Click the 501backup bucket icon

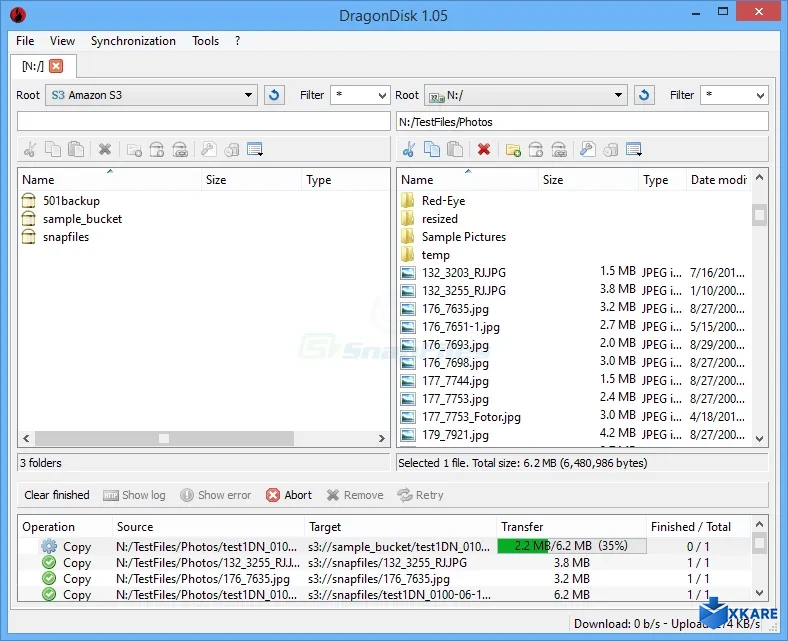[29, 201]
